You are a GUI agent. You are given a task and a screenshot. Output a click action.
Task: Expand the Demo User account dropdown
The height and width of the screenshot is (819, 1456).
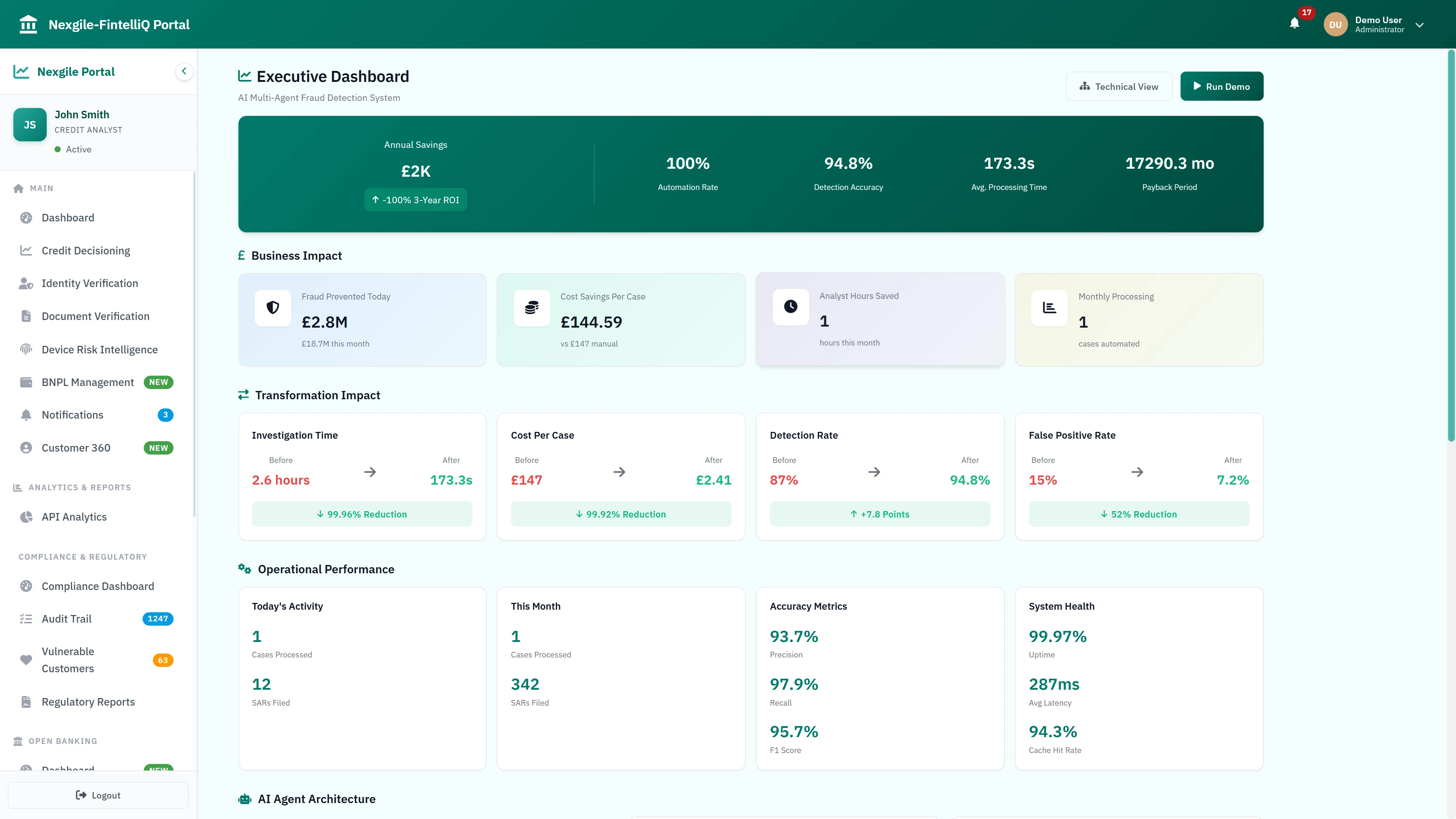[x=1420, y=25]
